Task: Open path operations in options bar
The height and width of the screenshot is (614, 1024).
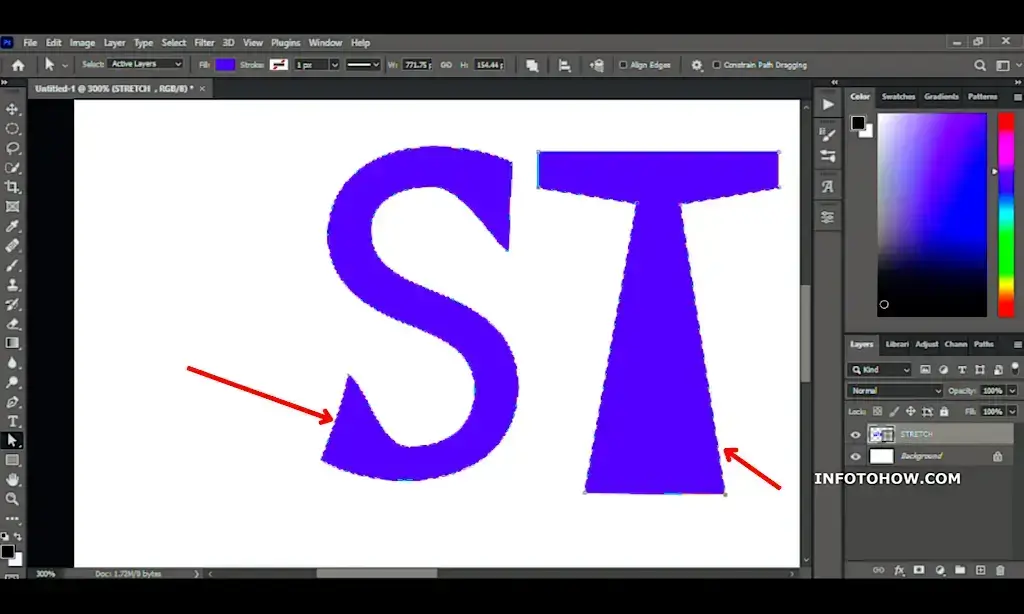Action: click(532, 65)
